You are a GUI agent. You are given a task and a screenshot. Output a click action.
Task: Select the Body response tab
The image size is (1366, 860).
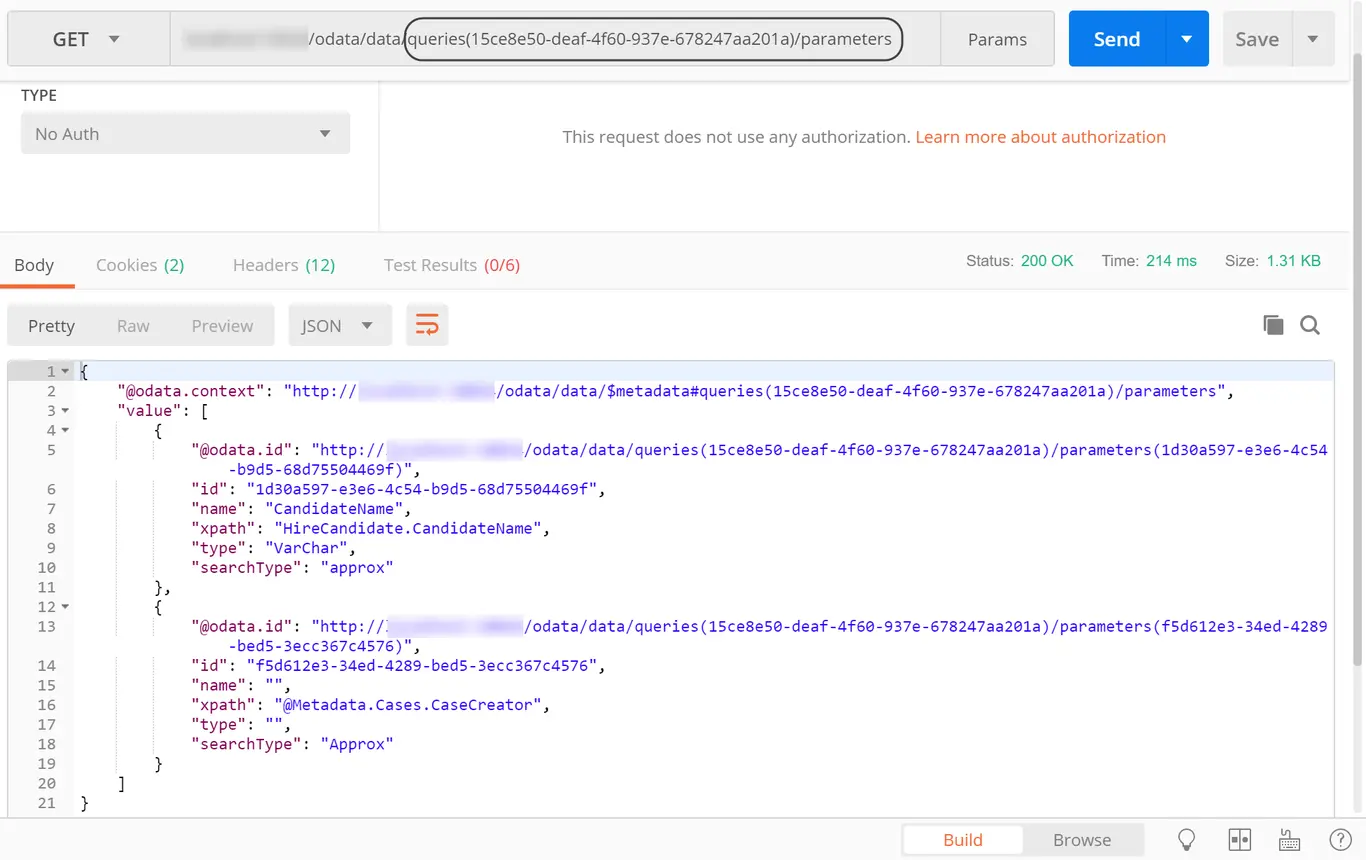click(34, 265)
